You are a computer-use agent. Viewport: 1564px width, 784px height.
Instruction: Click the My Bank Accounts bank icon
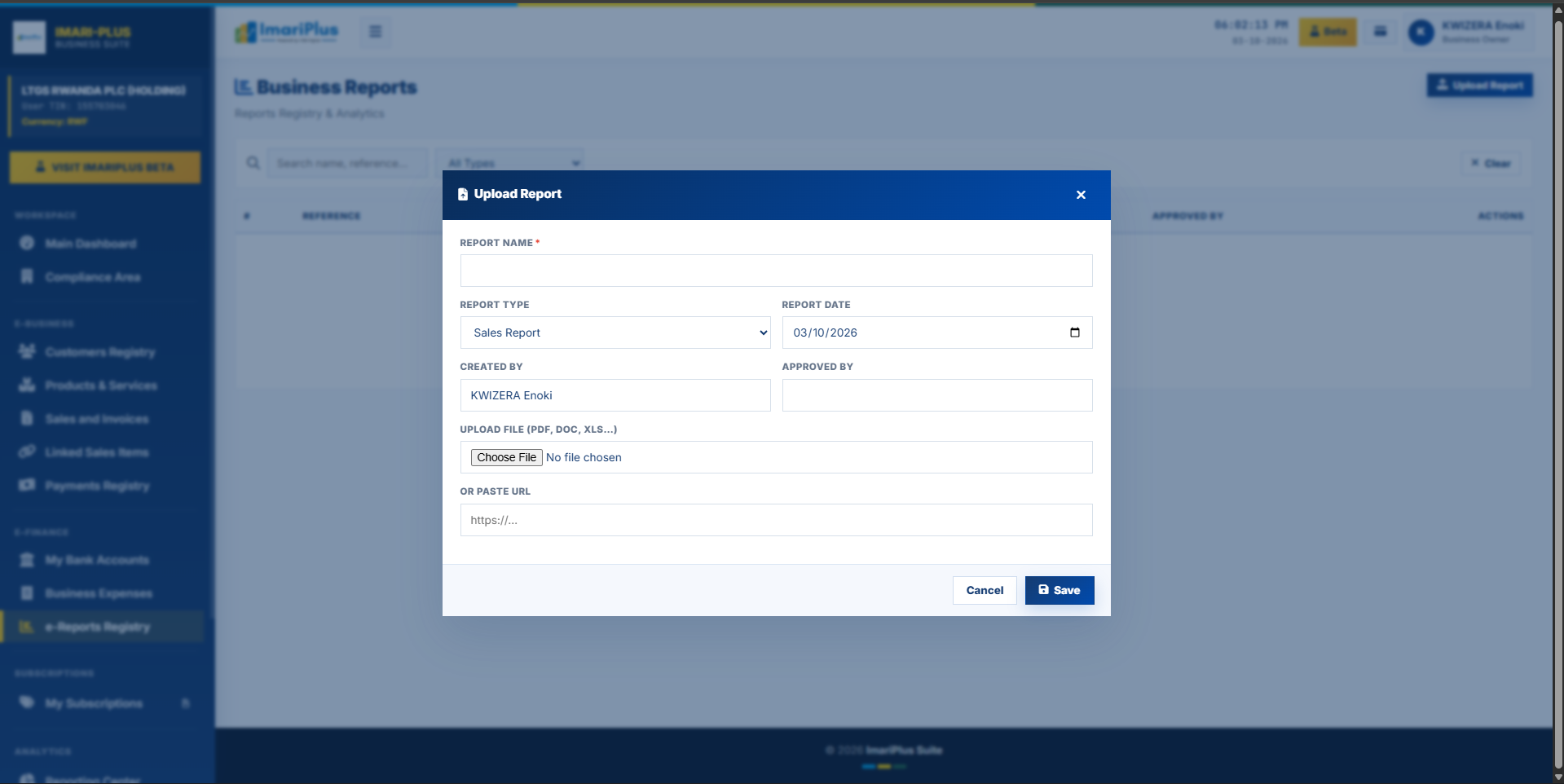click(27, 559)
